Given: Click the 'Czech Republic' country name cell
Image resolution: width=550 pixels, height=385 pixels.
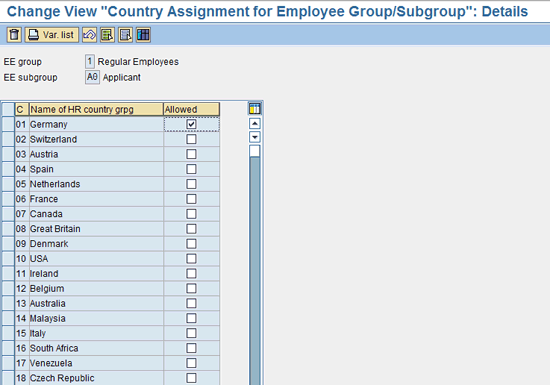Looking at the screenshot, I should tap(96, 378).
